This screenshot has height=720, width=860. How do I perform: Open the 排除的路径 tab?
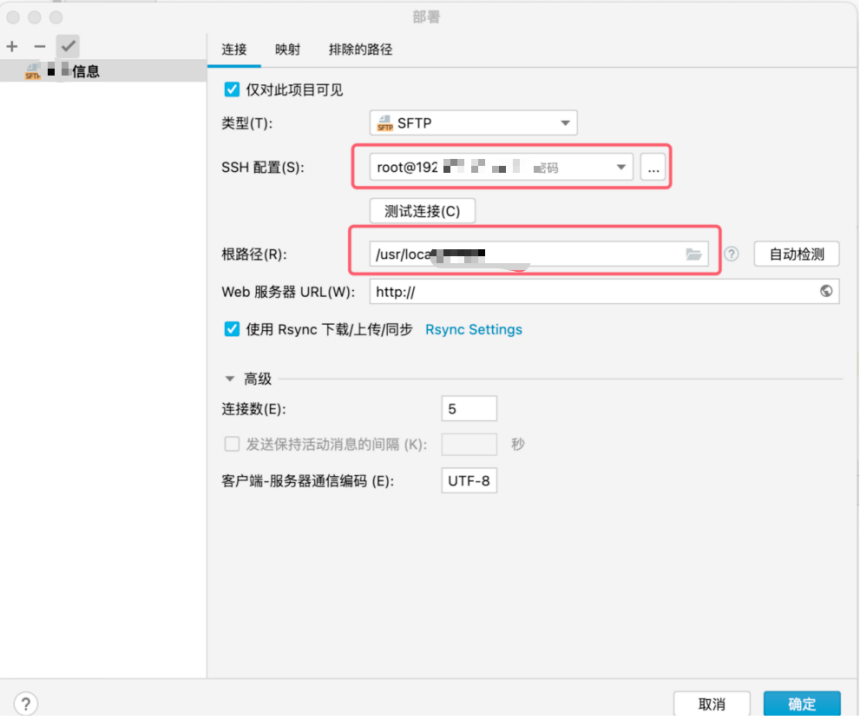[x=360, y=50]
